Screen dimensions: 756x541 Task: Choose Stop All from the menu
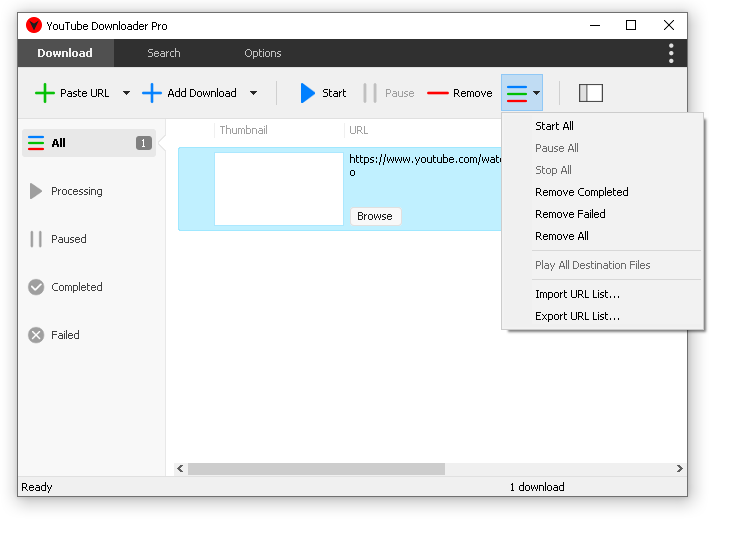point(603,170)
